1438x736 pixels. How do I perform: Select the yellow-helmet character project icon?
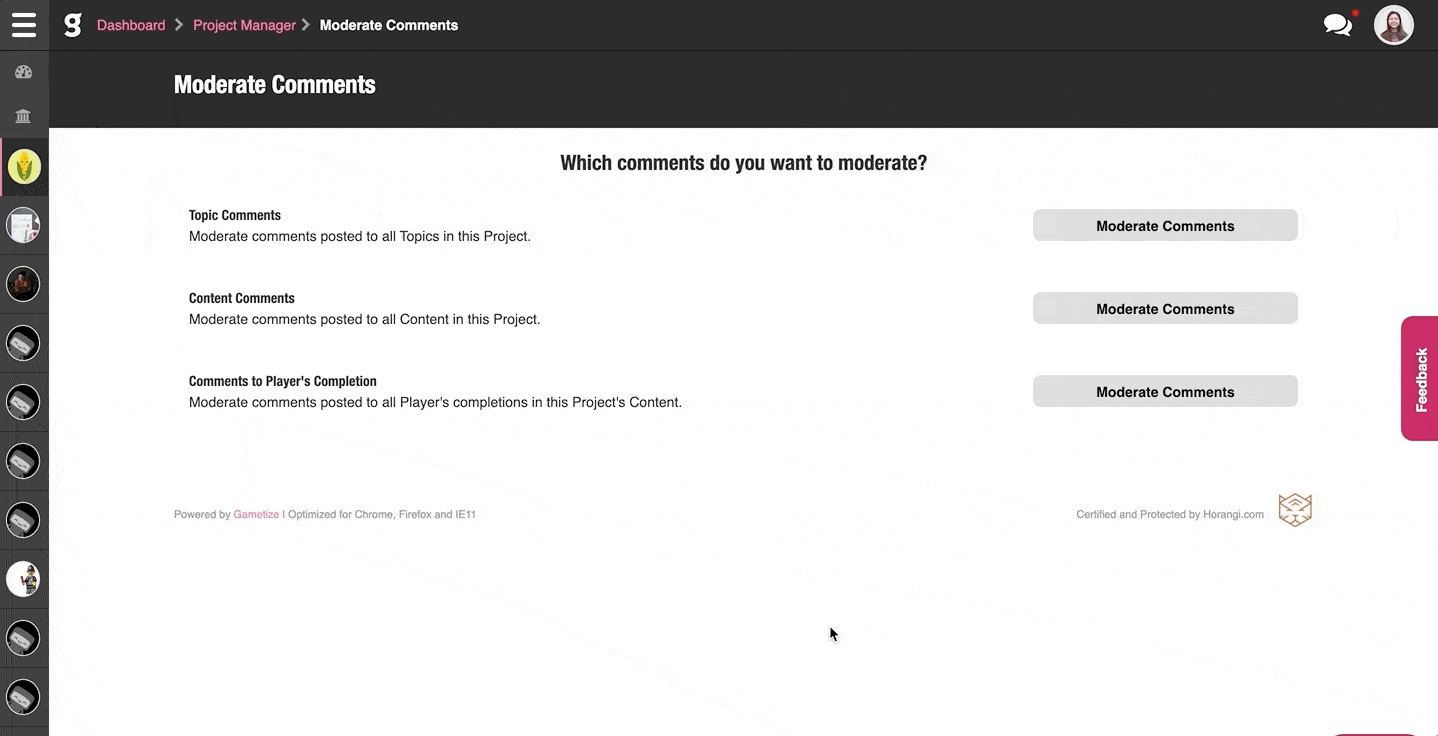(x=24, y=579)
